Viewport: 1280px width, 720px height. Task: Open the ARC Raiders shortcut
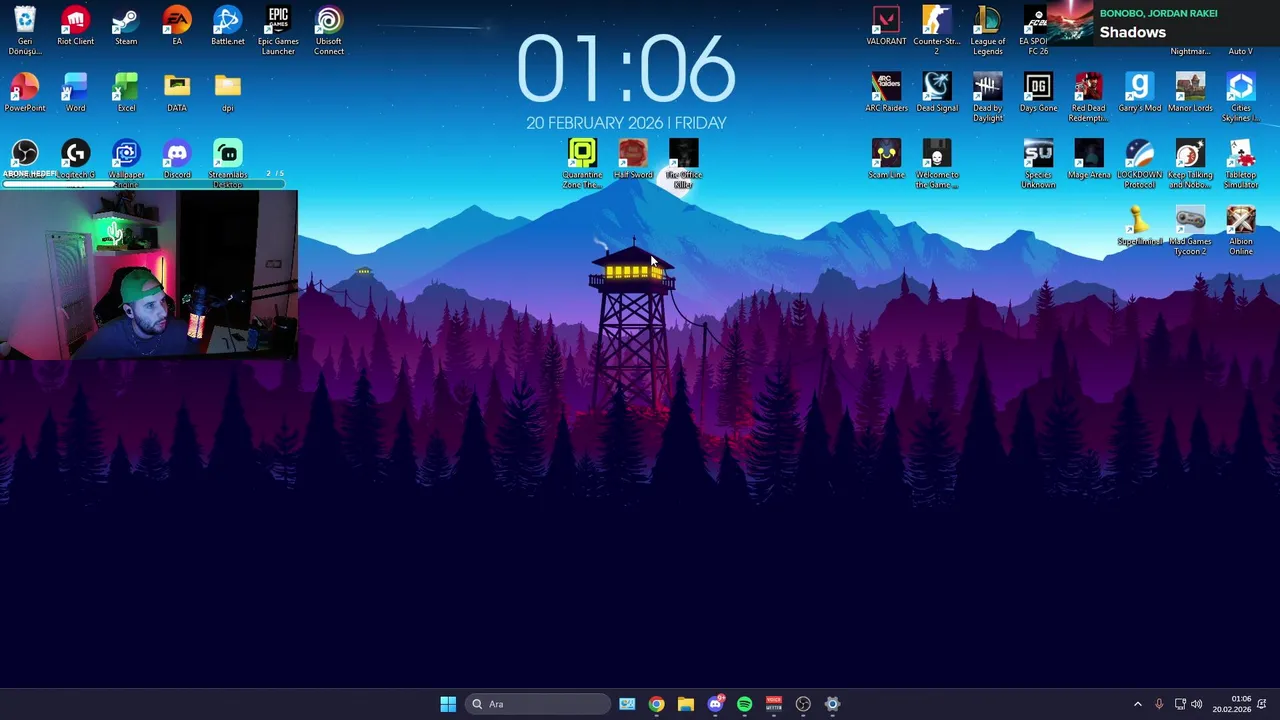886,92
